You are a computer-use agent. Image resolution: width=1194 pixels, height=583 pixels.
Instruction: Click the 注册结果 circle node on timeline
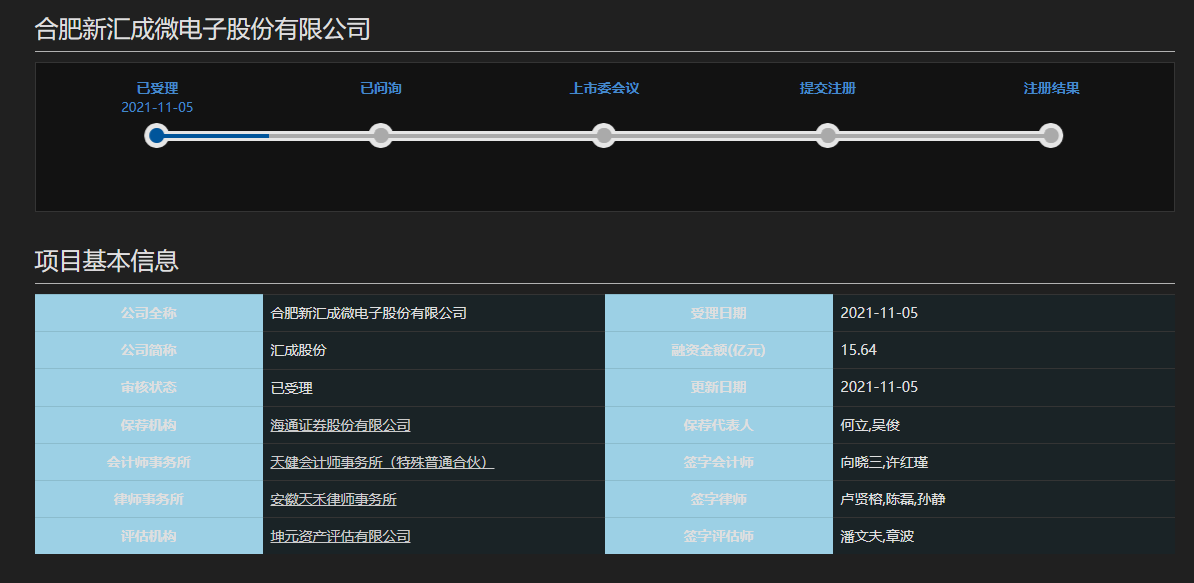pos(1050,135)
